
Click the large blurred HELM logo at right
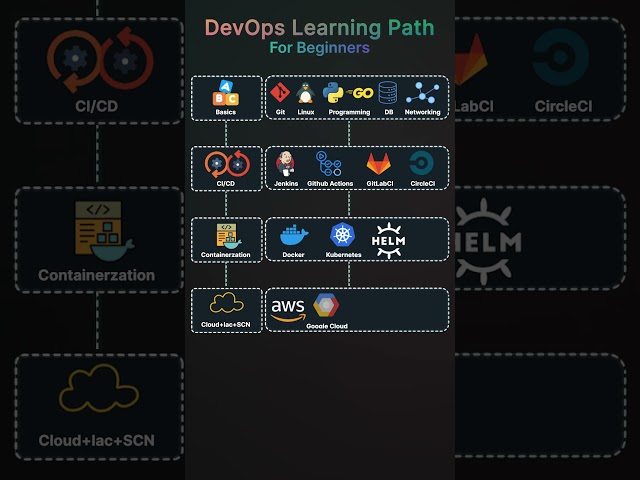pyautogui.click(x=488, y=241)
